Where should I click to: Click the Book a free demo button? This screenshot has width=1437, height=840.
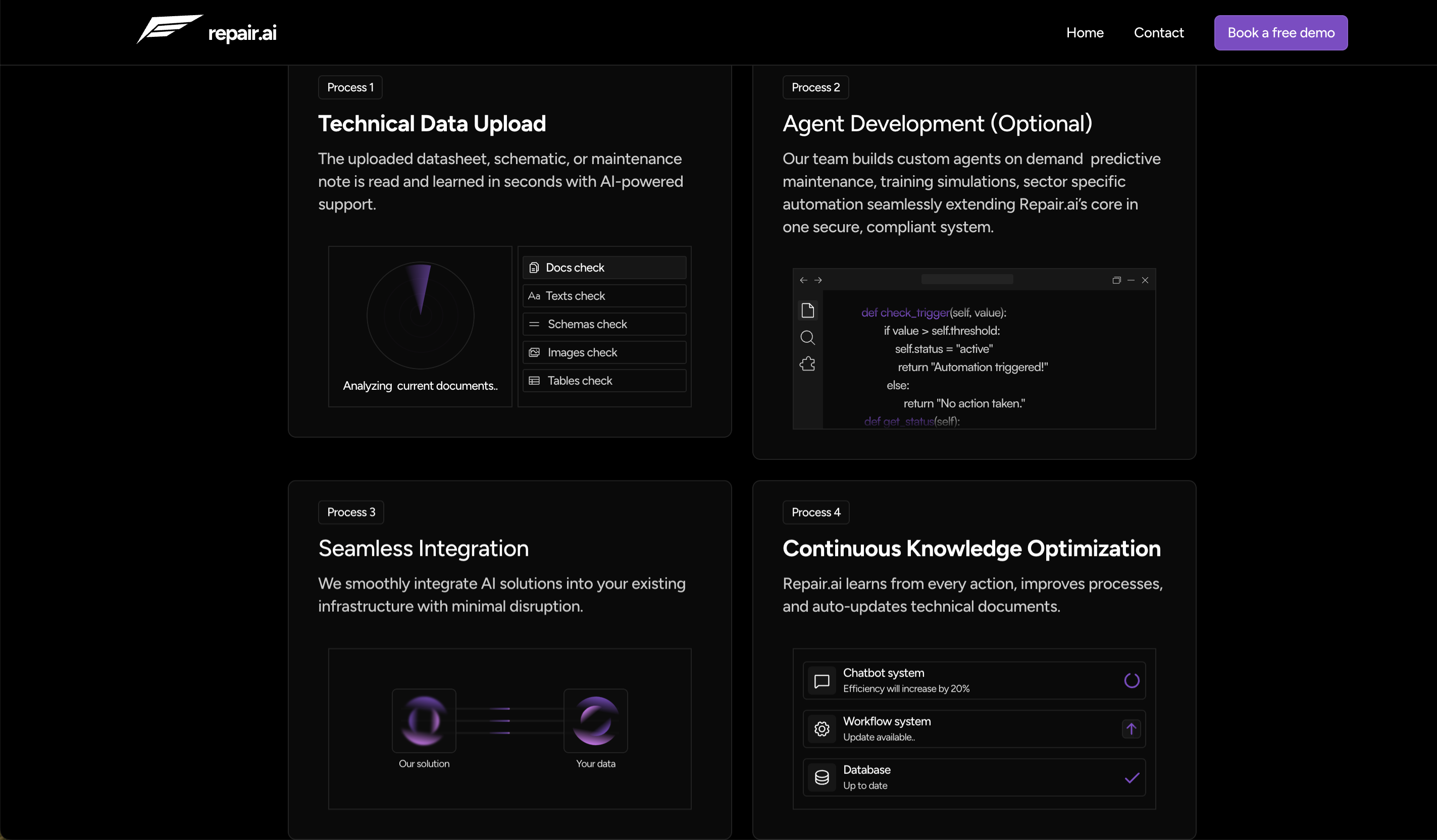pos(1281,32)
